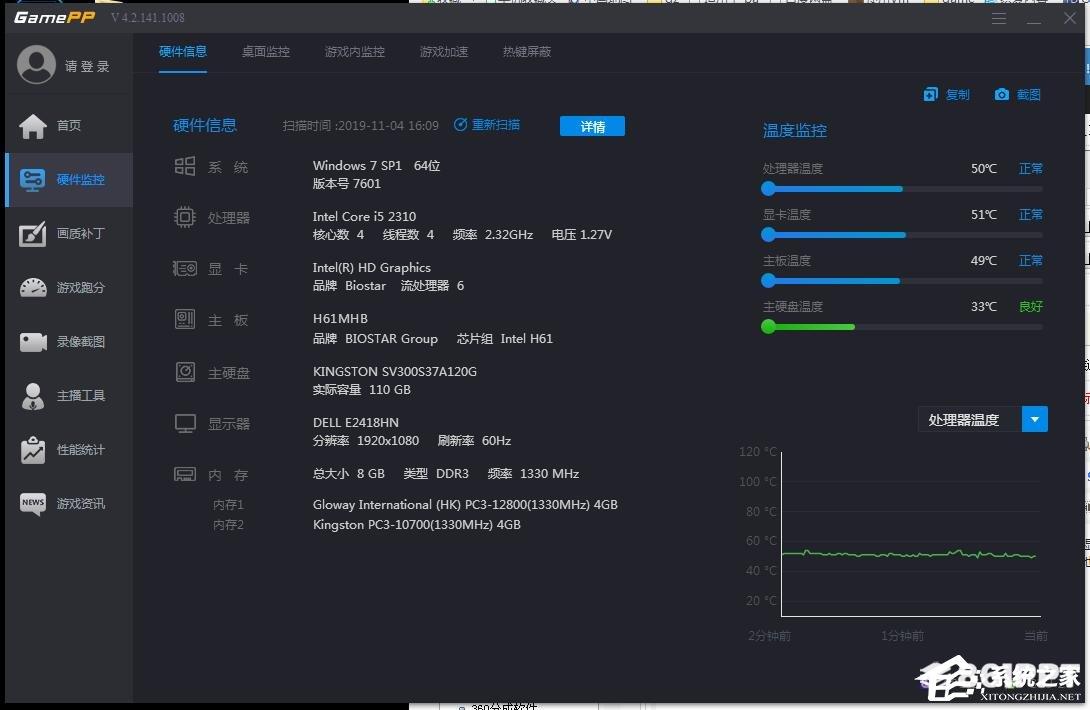1090x710 pixels.
Task: Click Intel Core i5 2310 text
Action: (x=364, y=216)
